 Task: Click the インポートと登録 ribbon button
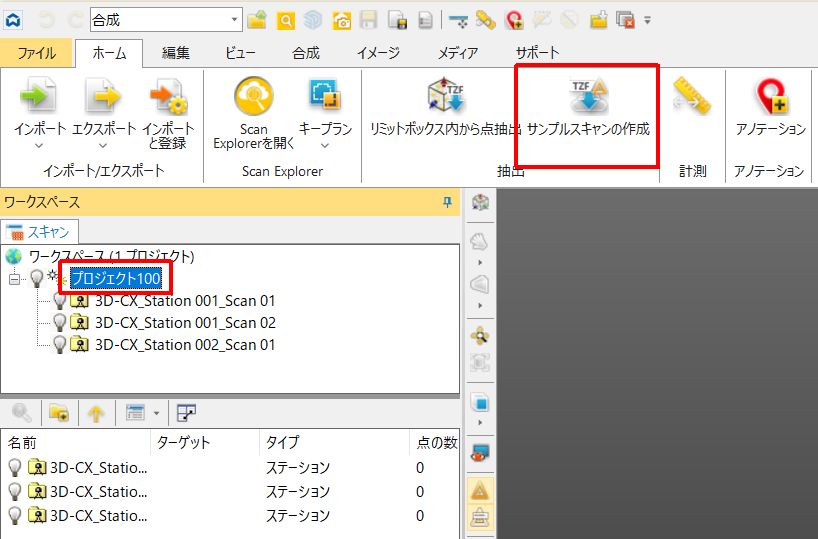coord(168,113)
